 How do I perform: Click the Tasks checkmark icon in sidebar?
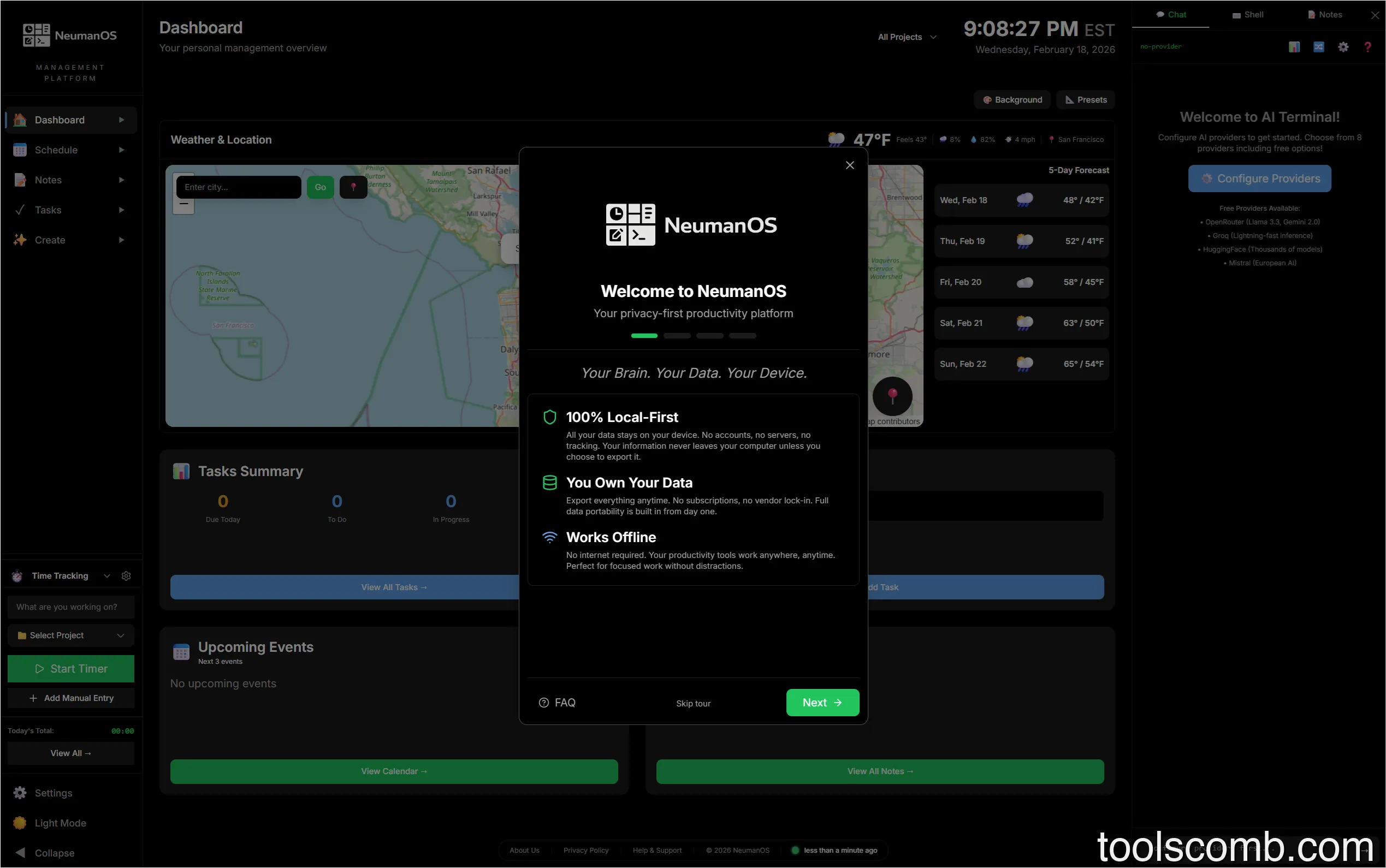click(20, 210)
